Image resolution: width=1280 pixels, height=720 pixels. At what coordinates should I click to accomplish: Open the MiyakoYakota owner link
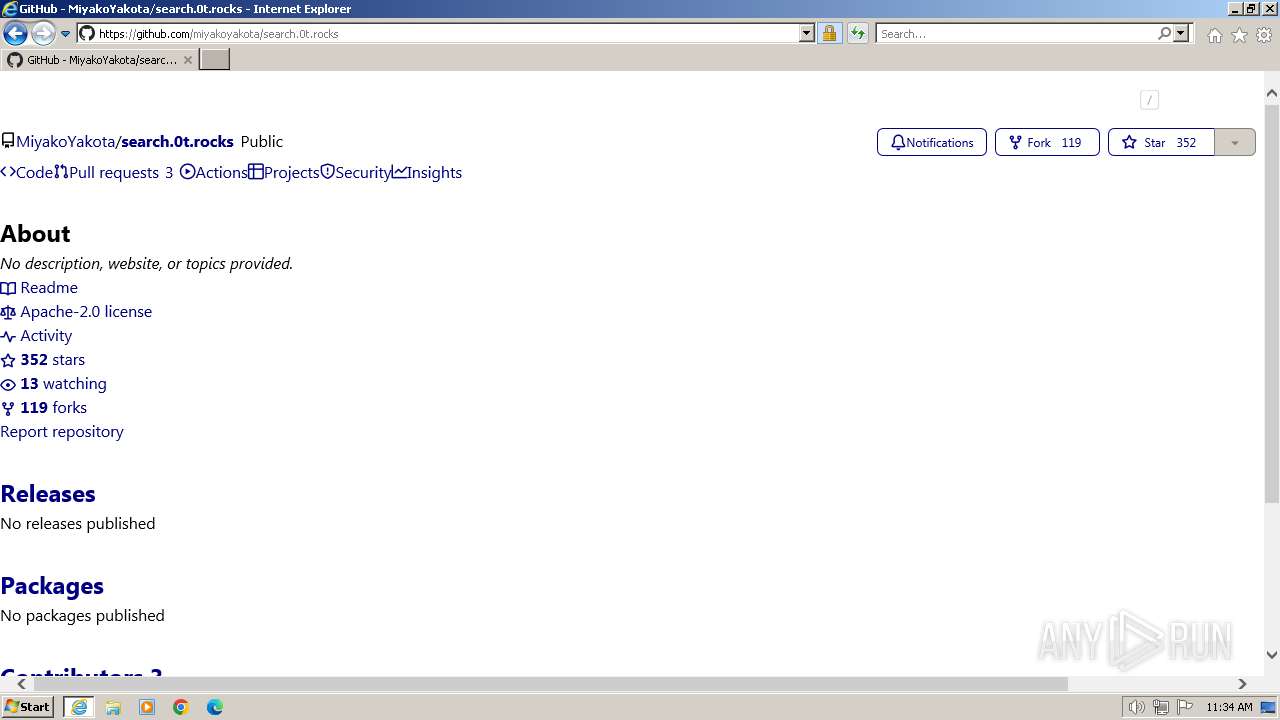tap(65, 141)
